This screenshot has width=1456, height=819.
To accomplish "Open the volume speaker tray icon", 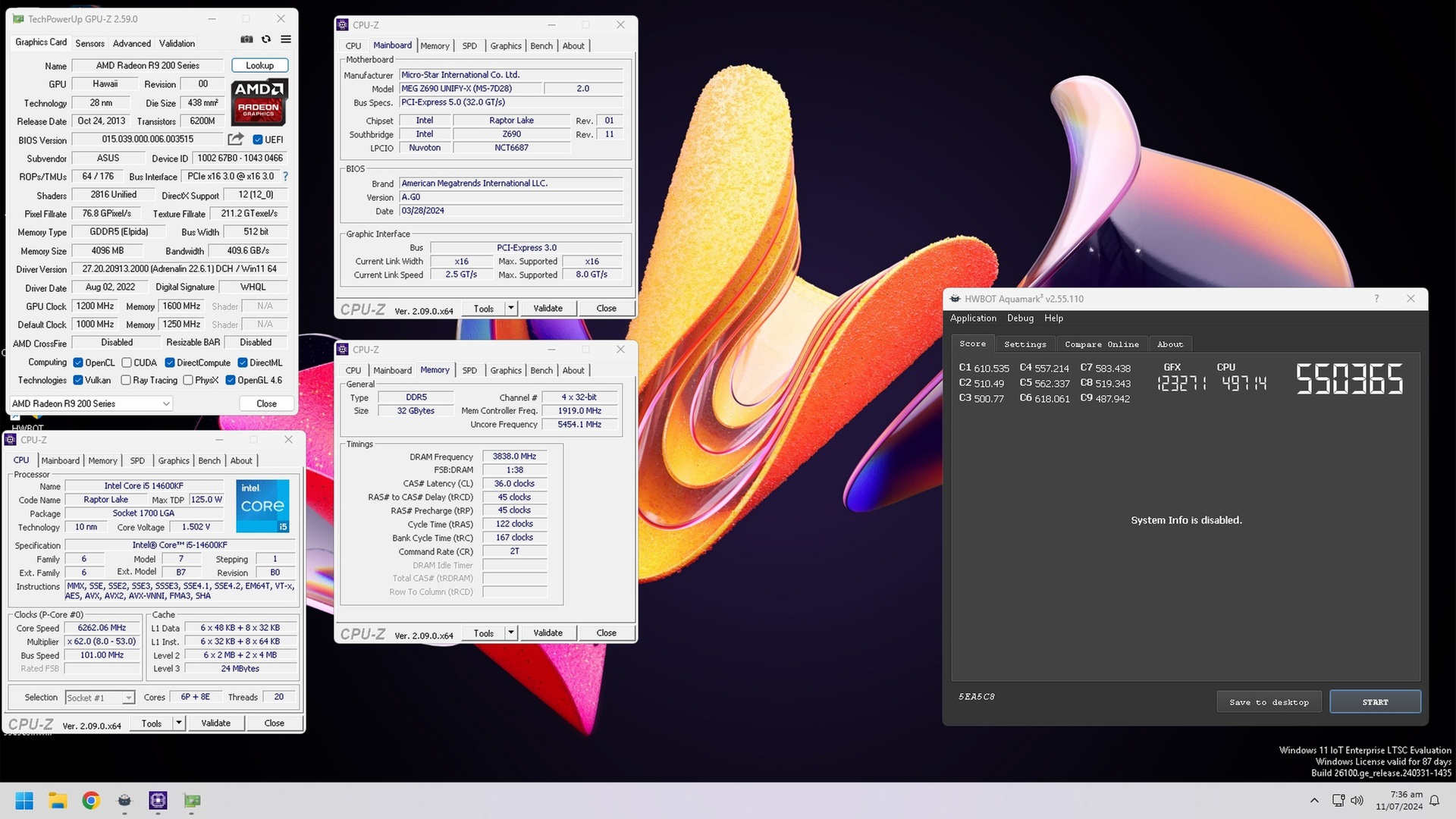I will click(1357, 801).
